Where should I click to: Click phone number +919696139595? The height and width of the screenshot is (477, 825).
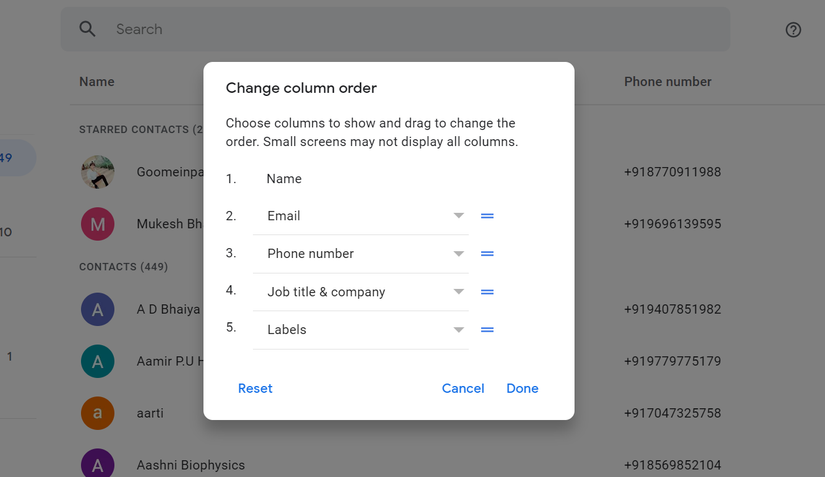(x=672, y=224)
